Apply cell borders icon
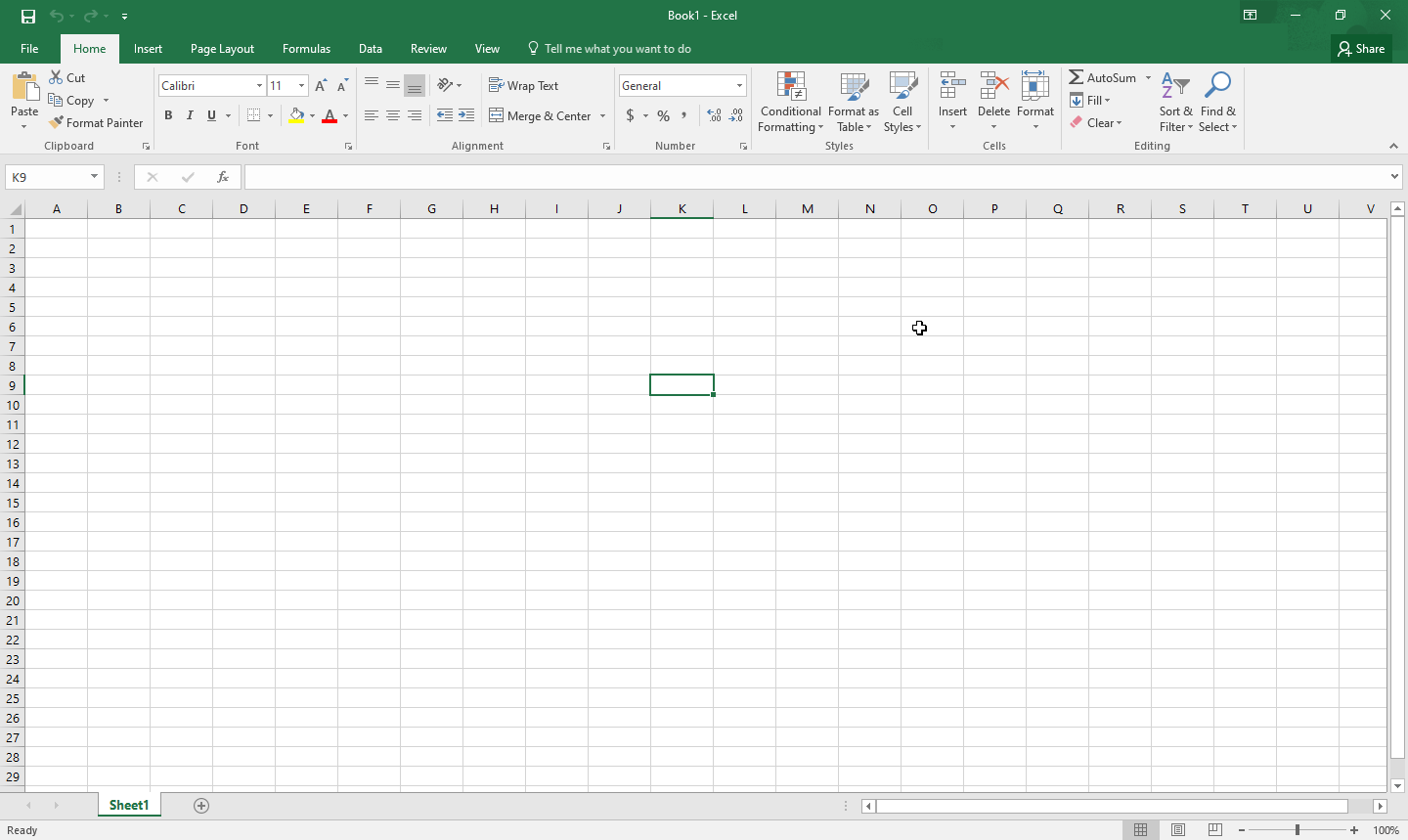This screenshot has width=1408, height=840. [x=253, y=115]
